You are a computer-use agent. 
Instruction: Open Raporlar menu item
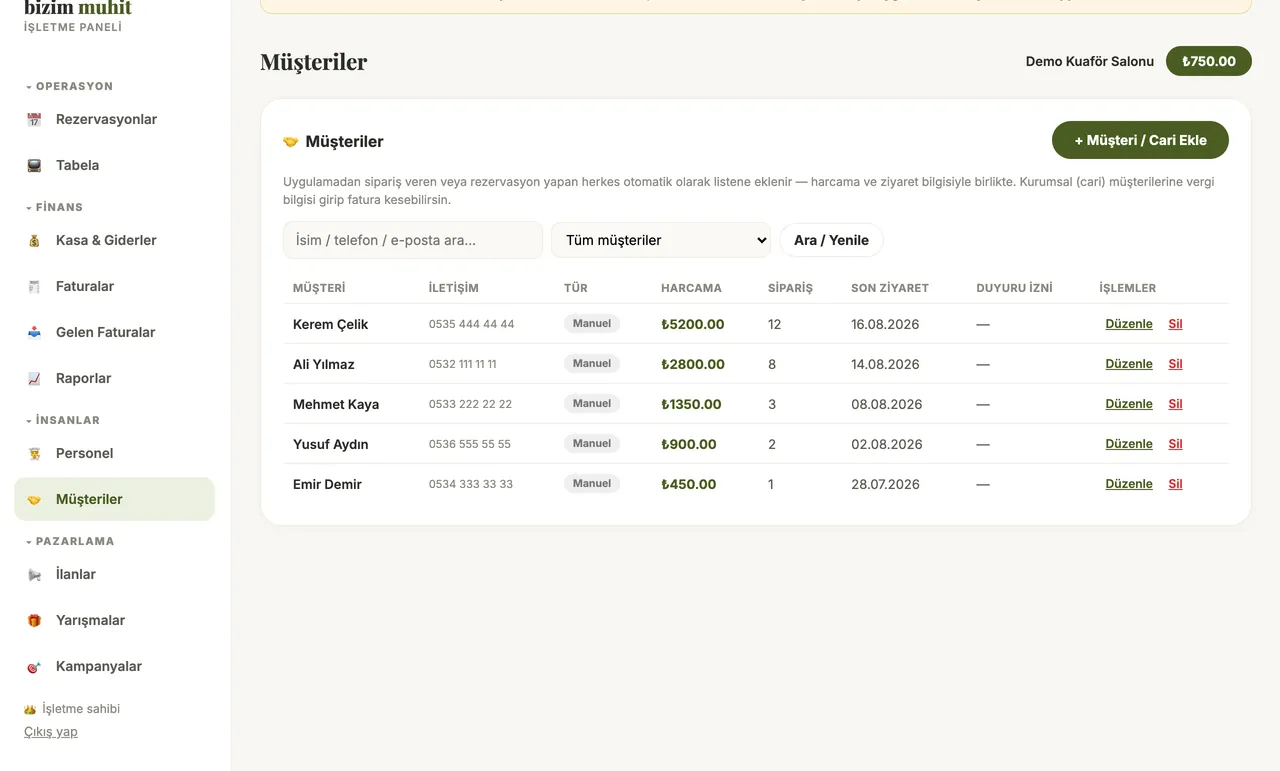coord(114,378)
